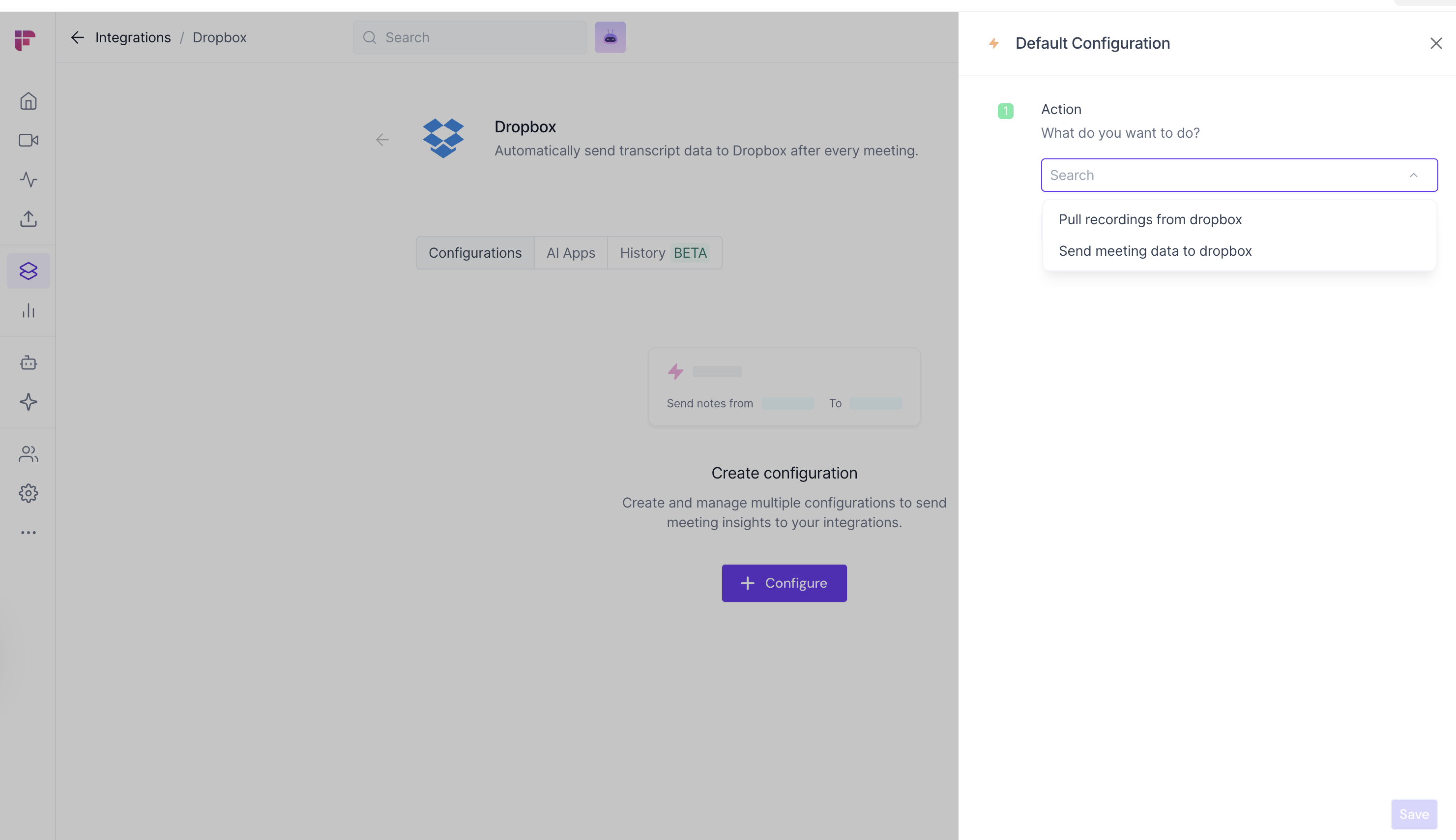Open the sparkle AI icon in the sidebar
The height and width of the screenshot is (840, 1456).
tap(28, 402)
